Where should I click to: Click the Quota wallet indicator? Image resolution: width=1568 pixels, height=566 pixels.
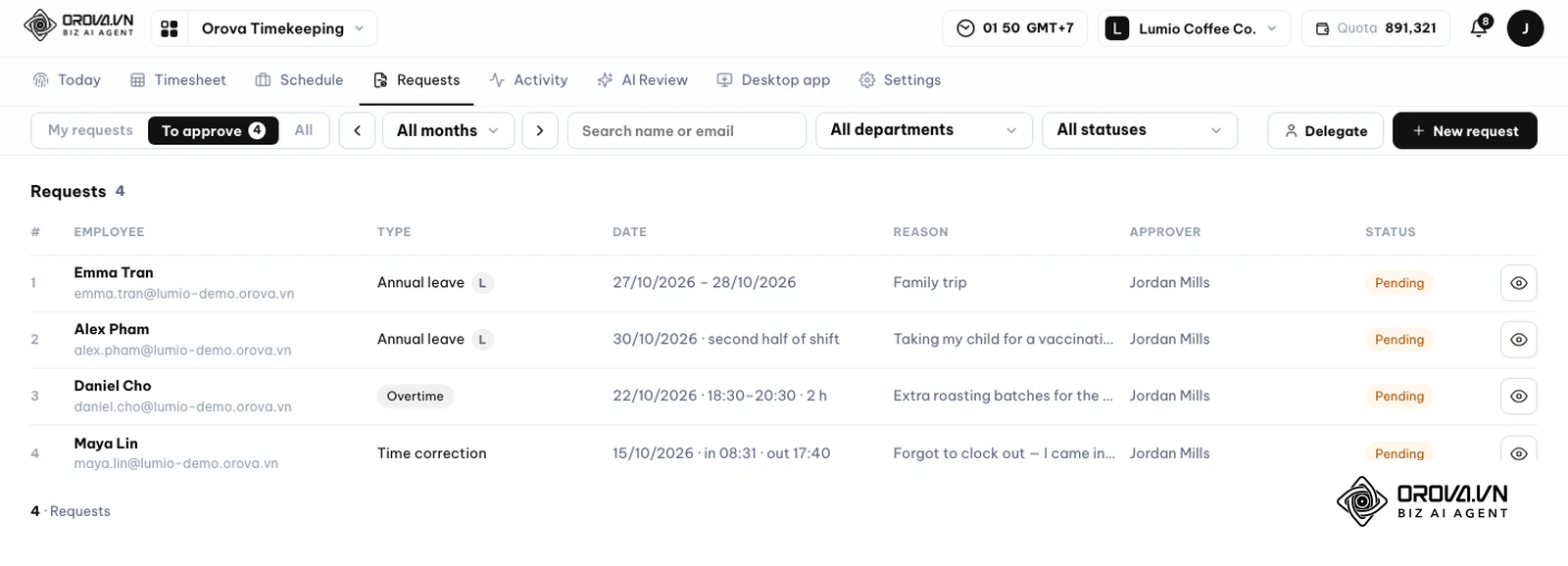click(1376, 28)
